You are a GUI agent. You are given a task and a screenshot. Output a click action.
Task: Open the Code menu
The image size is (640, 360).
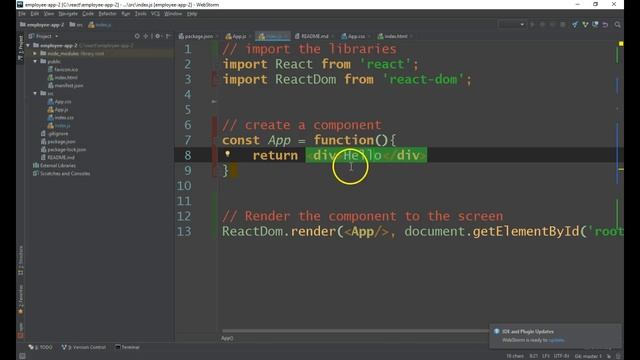[88, 14]
